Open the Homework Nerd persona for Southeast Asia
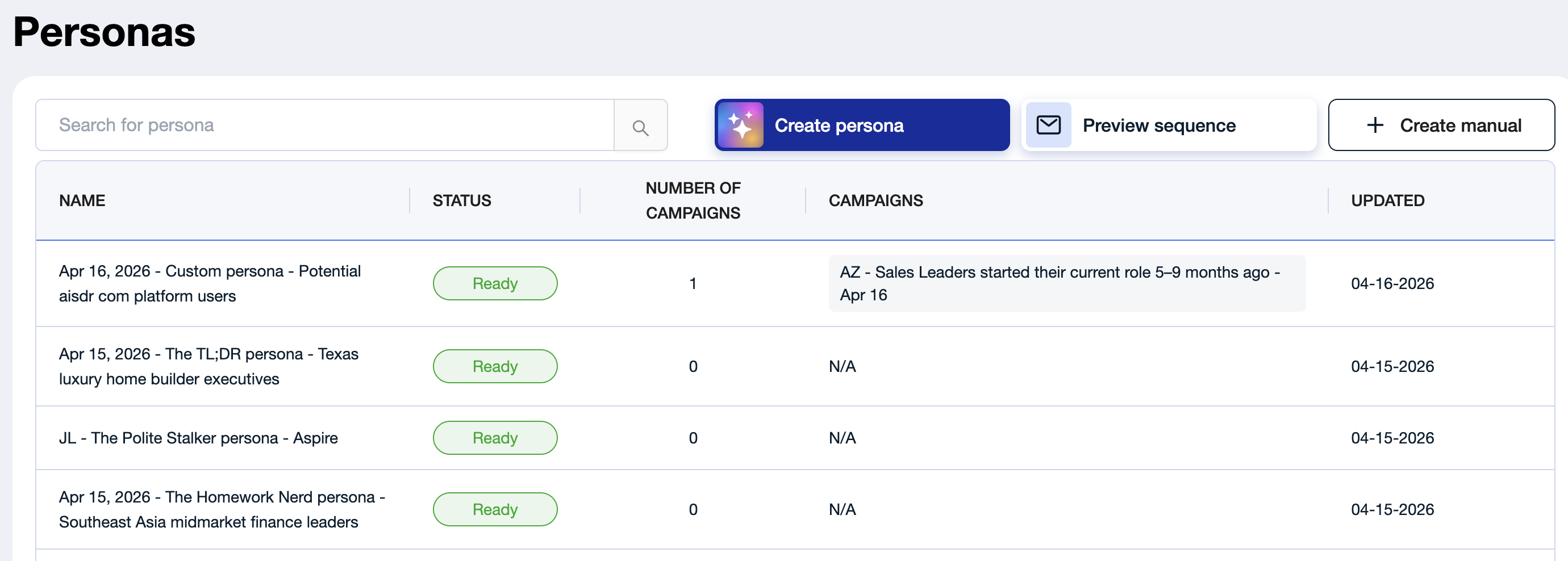The height and width of the screenshot is (561, 1568). (x=222, y=509)
